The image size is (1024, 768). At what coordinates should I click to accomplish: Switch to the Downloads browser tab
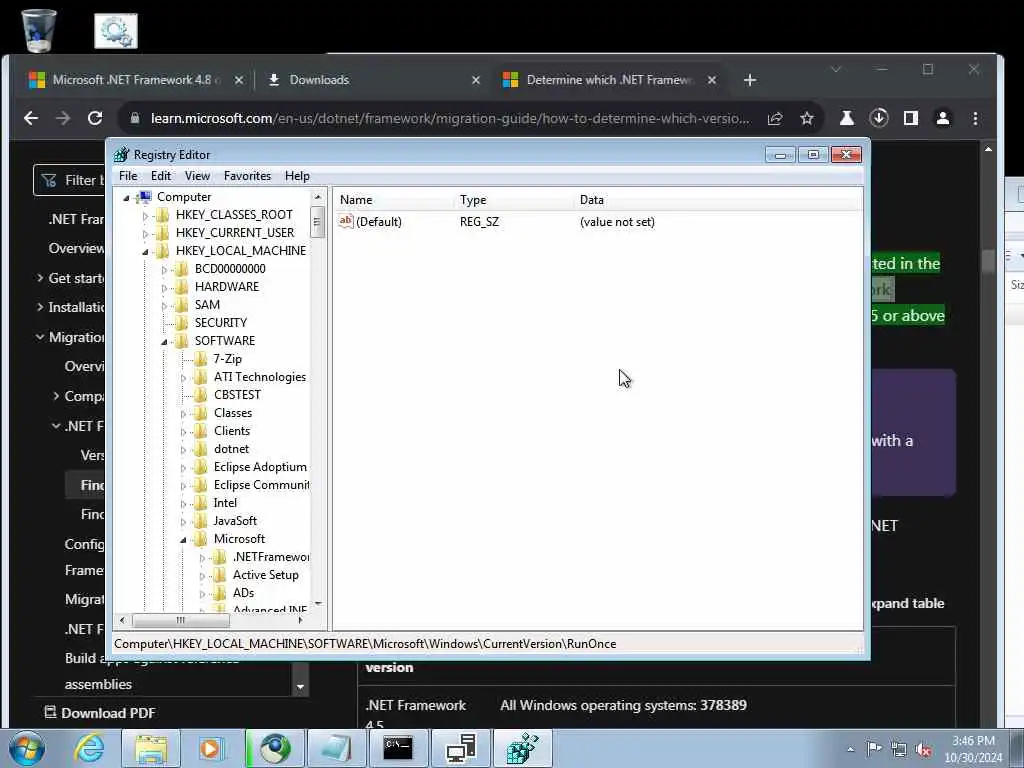click(374, 80)
